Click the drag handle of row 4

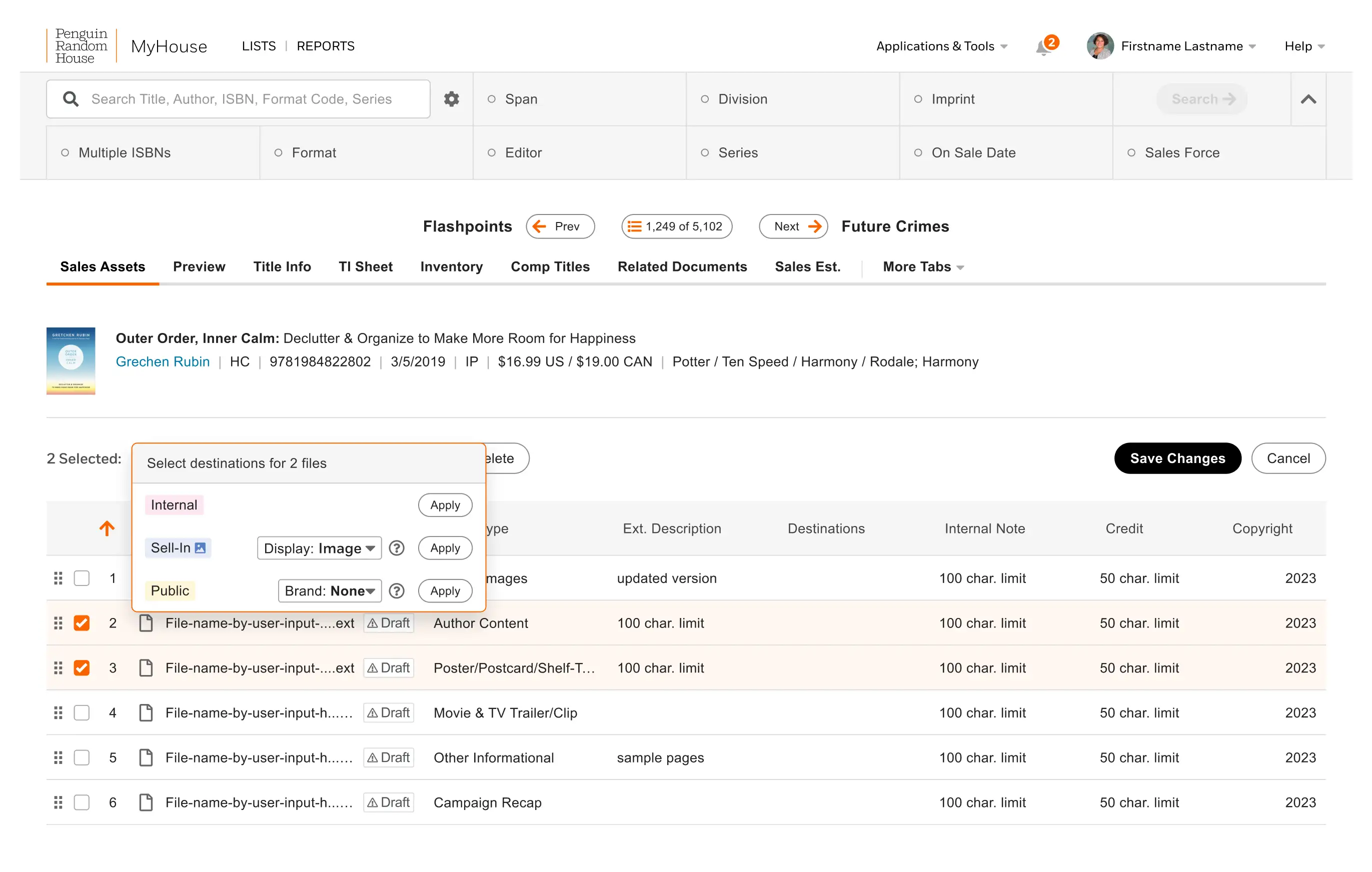pyautogui.click(x=58, y=712)
